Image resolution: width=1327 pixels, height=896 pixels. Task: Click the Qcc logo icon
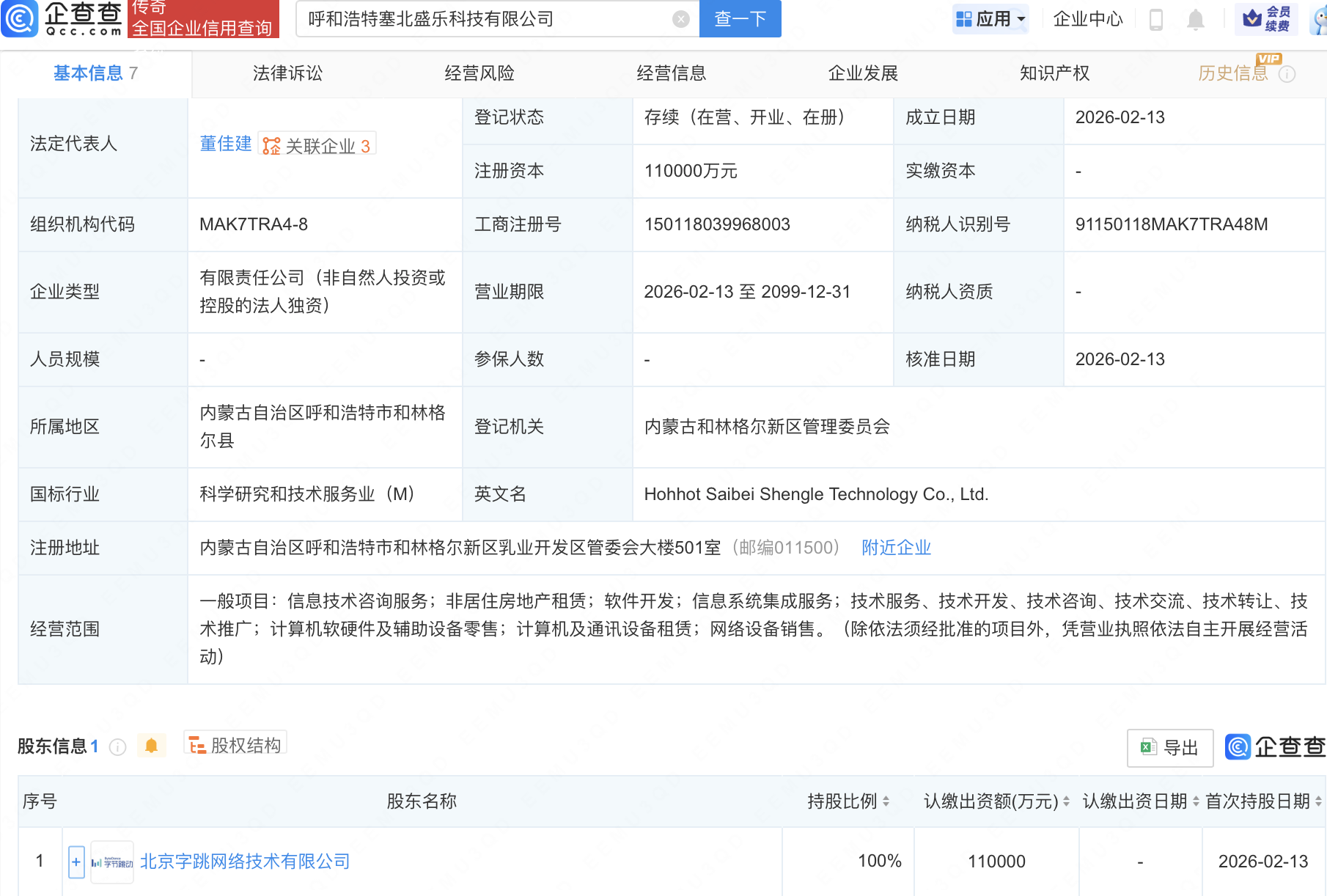pos(20,18)
